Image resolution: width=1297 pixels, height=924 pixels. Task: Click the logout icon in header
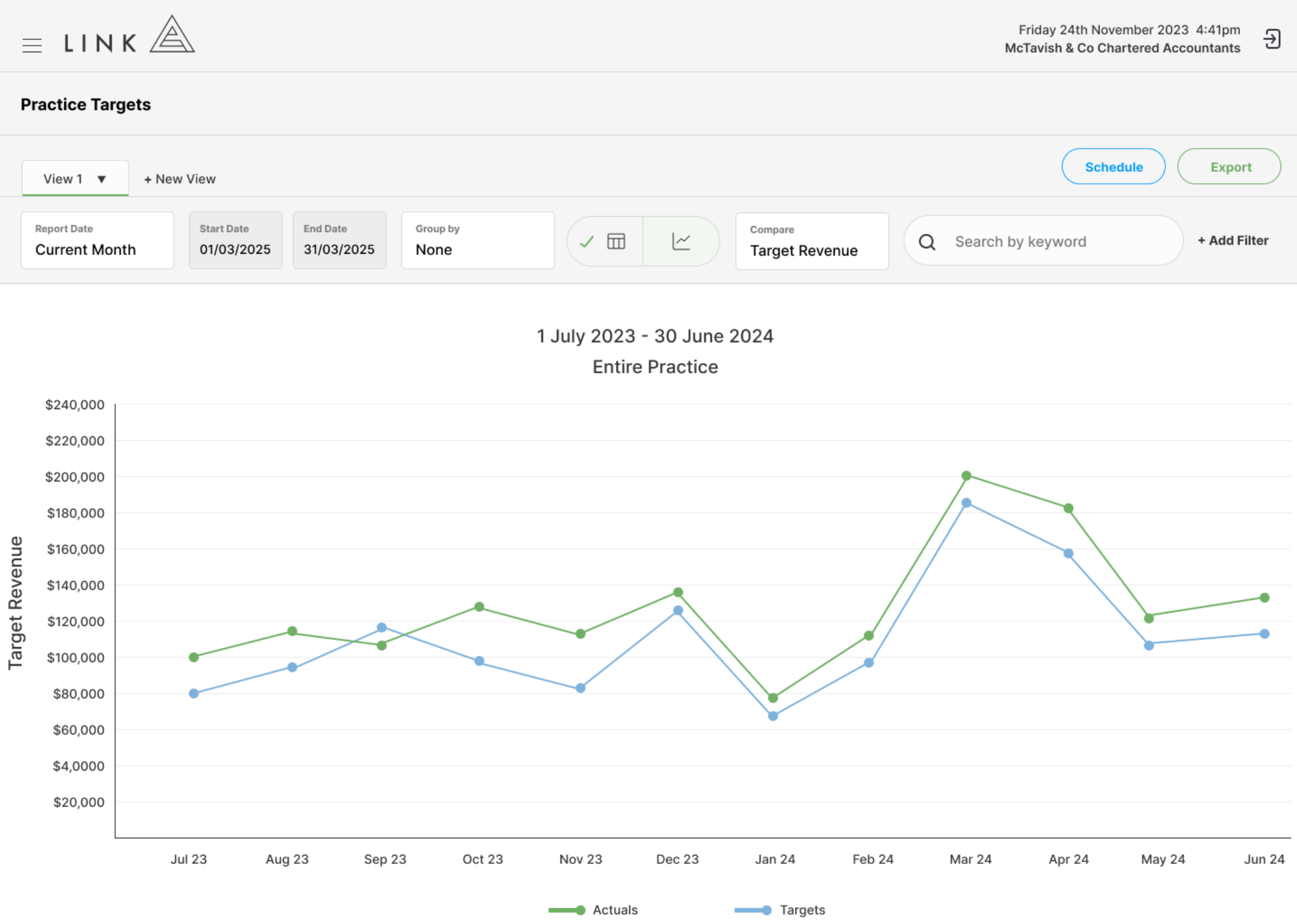(x=1271, y=39)
